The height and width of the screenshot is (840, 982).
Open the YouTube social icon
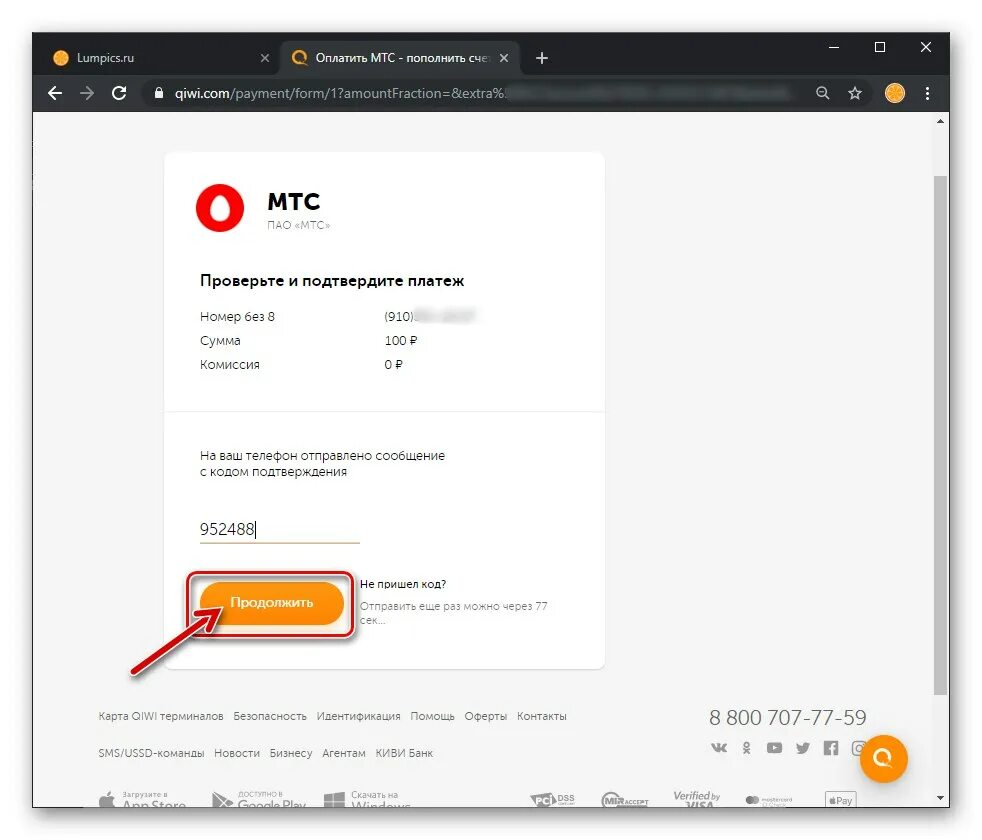[x=775, y=748]
